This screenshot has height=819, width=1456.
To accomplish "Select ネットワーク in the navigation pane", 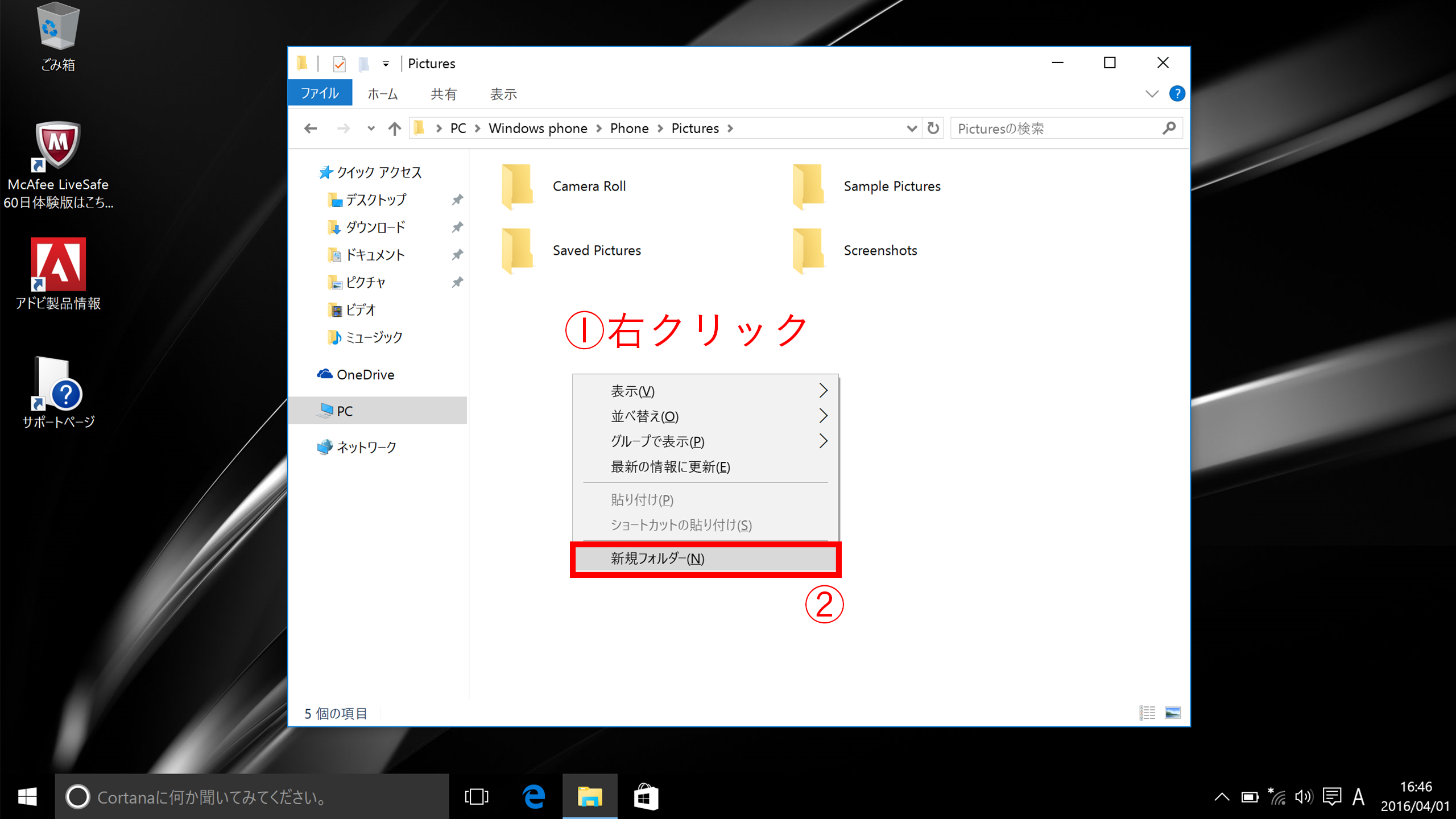I will 357,447.
